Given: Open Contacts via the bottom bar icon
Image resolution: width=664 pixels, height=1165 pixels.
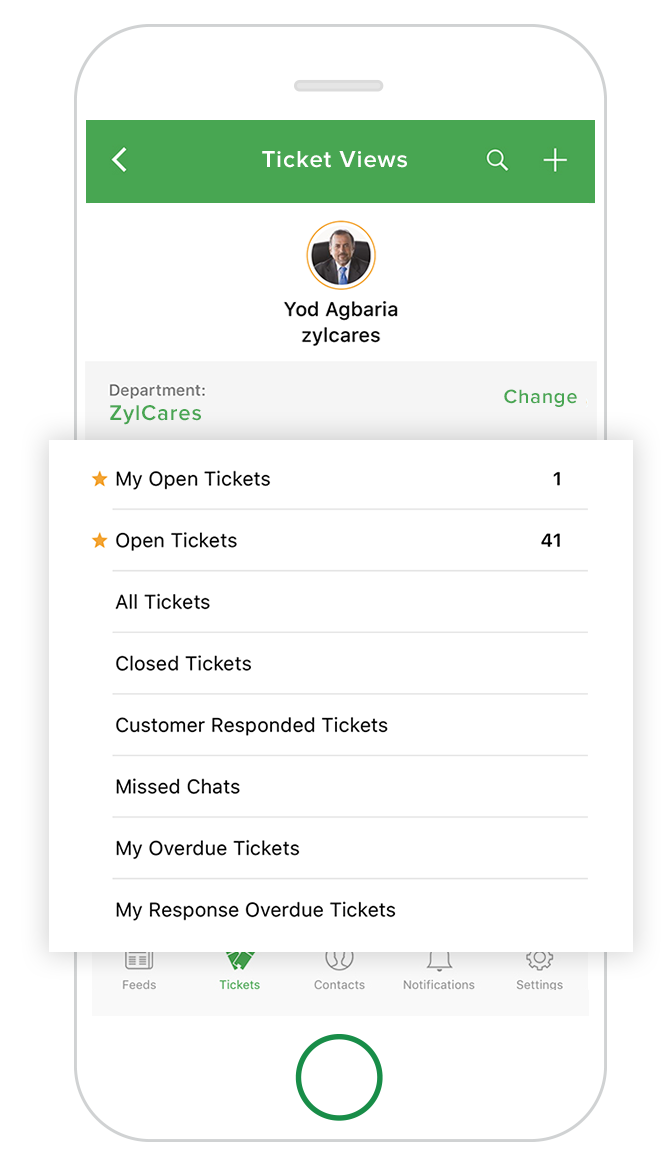Looking at the screenshot, I should (339, 968).
